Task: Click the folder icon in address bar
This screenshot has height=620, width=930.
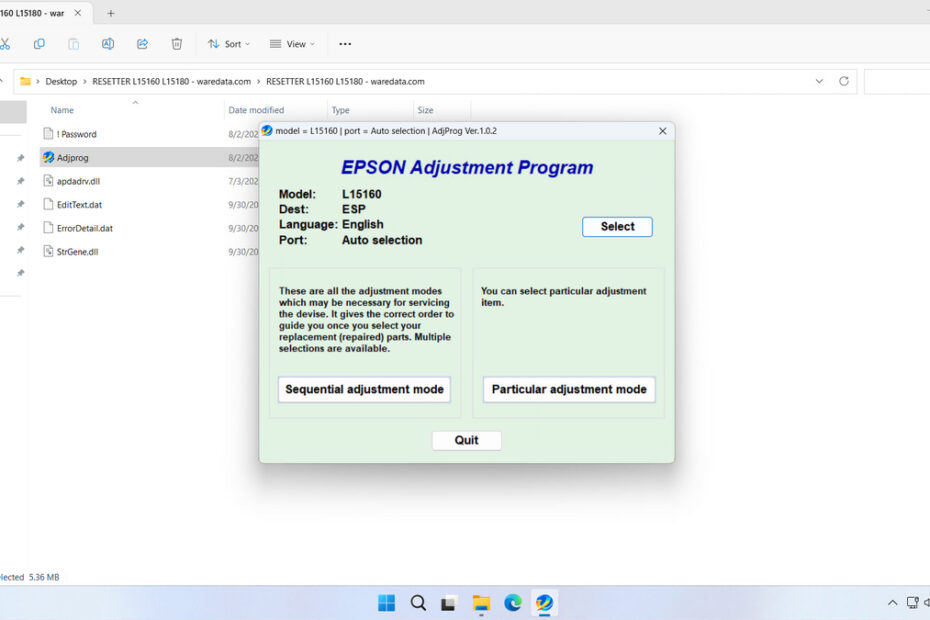Action: pos(25,81)
